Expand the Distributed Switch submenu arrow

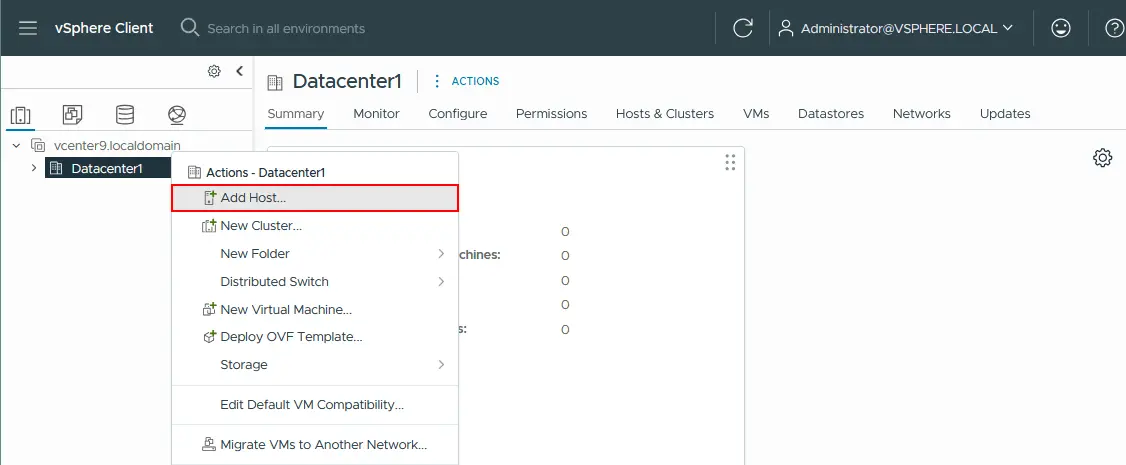[441, 281]
